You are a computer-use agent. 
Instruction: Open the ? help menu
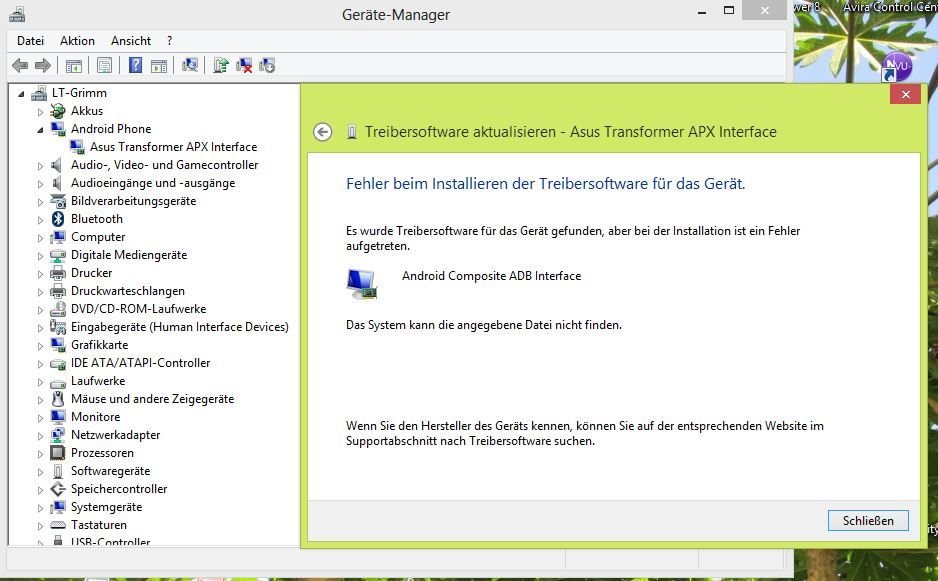[x=169, y=41]
